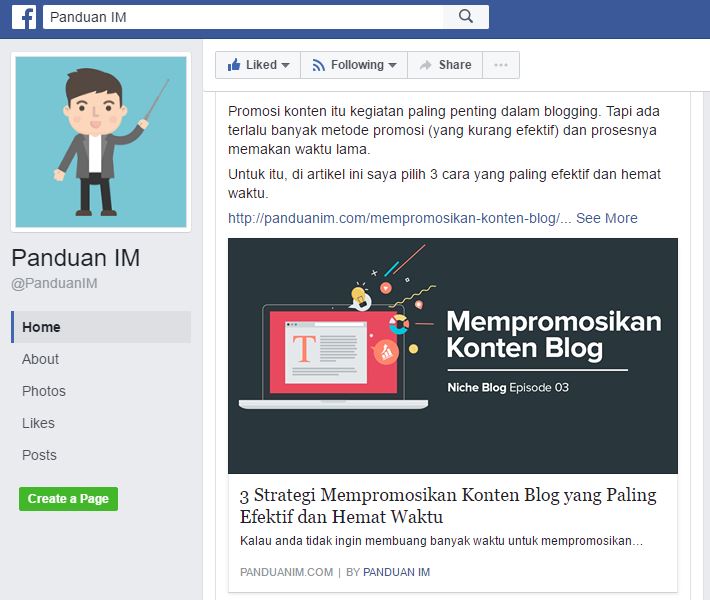The width and height of the screenshot is (710, 600).
Task: Open the About section
Action: 40,359
